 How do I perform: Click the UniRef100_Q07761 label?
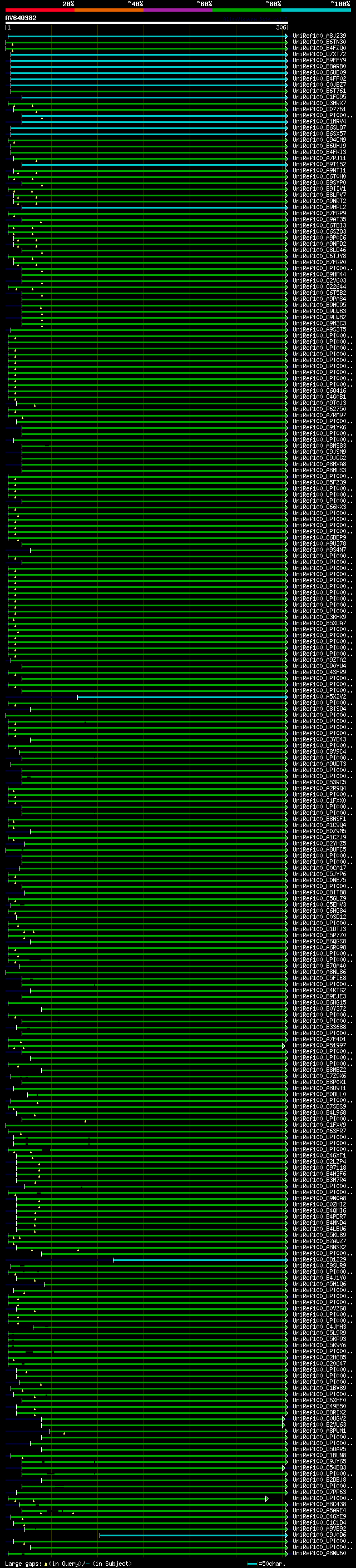point(319,110)
